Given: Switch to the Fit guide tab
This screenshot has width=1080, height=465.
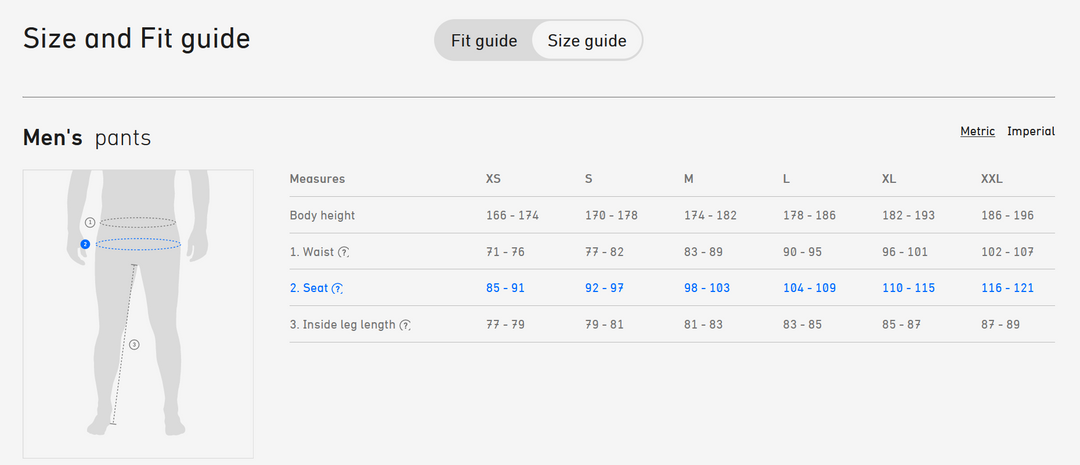Looking at the screenshot, I should click(x=484, y=41).
